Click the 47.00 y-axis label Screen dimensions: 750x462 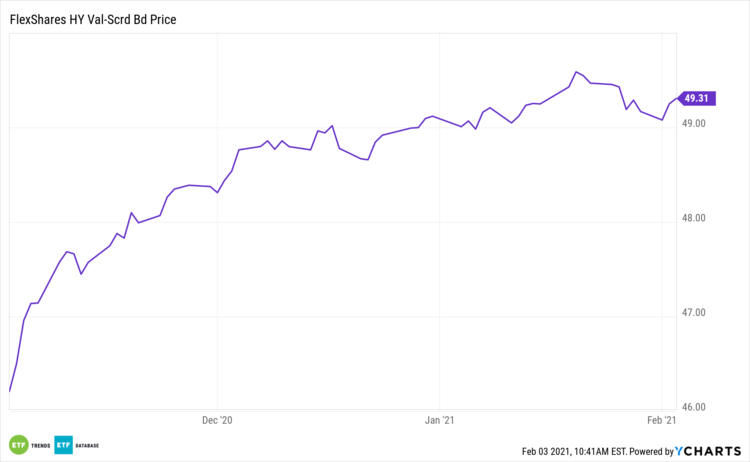click(692, 313)
